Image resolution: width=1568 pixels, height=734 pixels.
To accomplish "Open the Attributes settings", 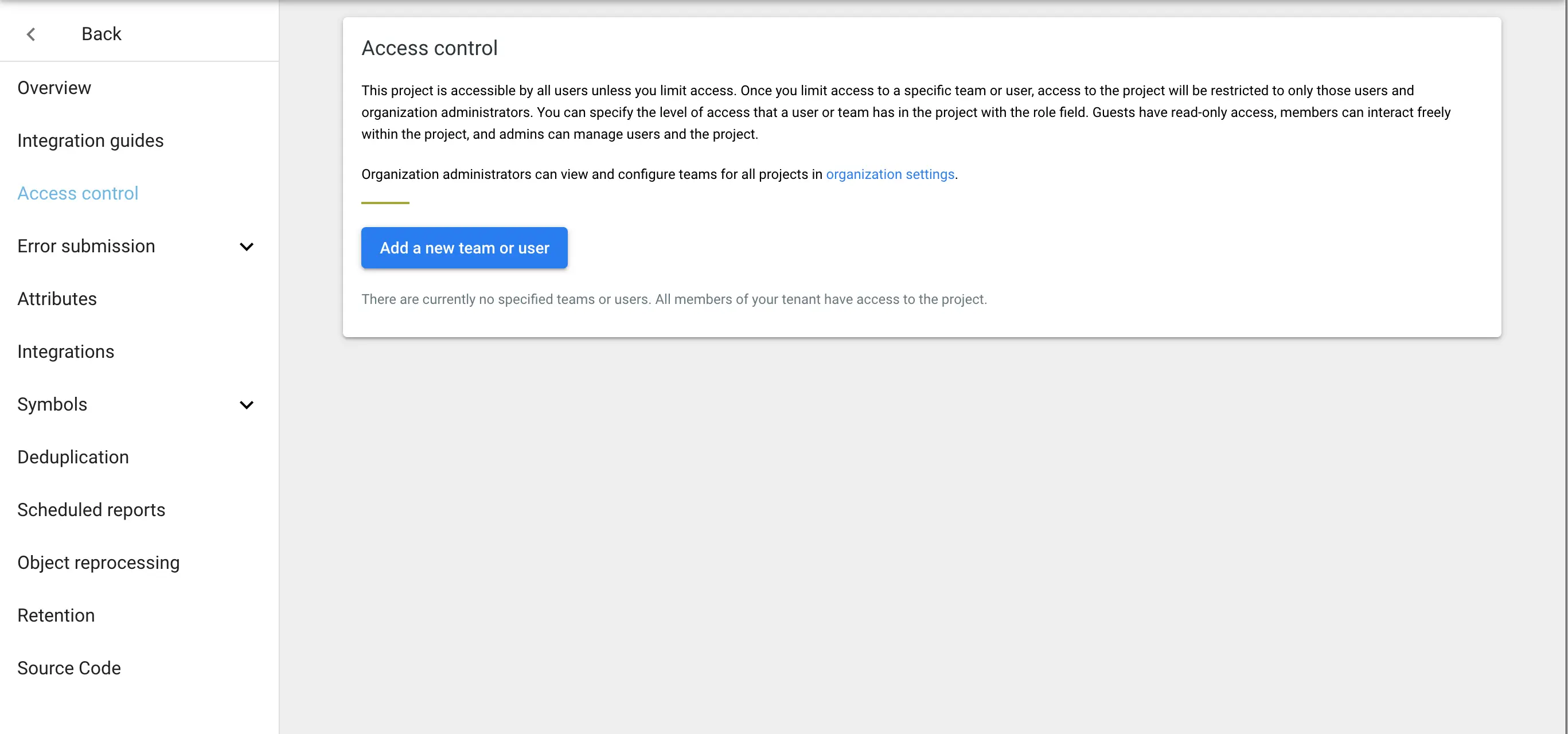I will point(57,299).
